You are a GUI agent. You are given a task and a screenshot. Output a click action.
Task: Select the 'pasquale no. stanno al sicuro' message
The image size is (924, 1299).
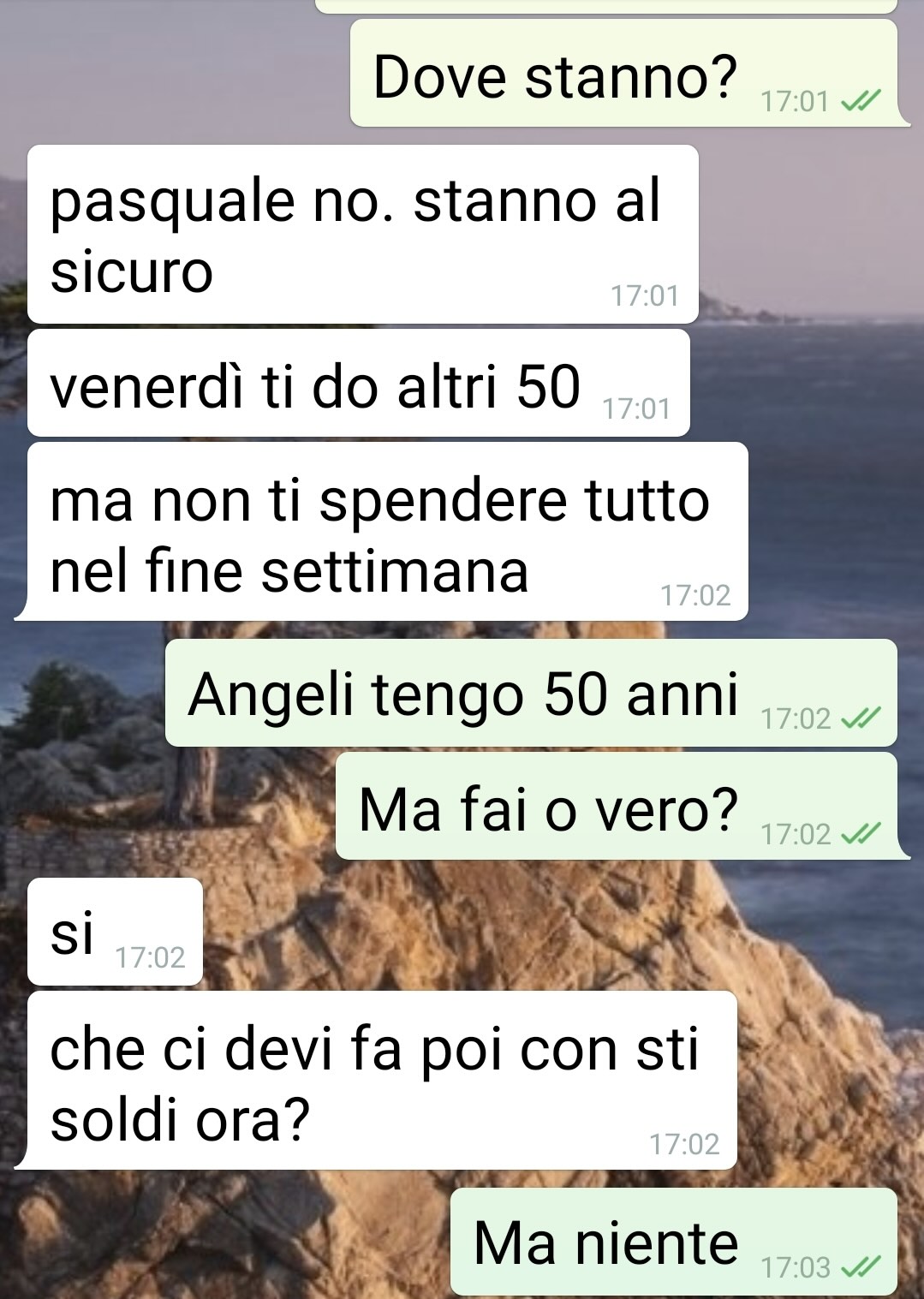pos(363,234)
